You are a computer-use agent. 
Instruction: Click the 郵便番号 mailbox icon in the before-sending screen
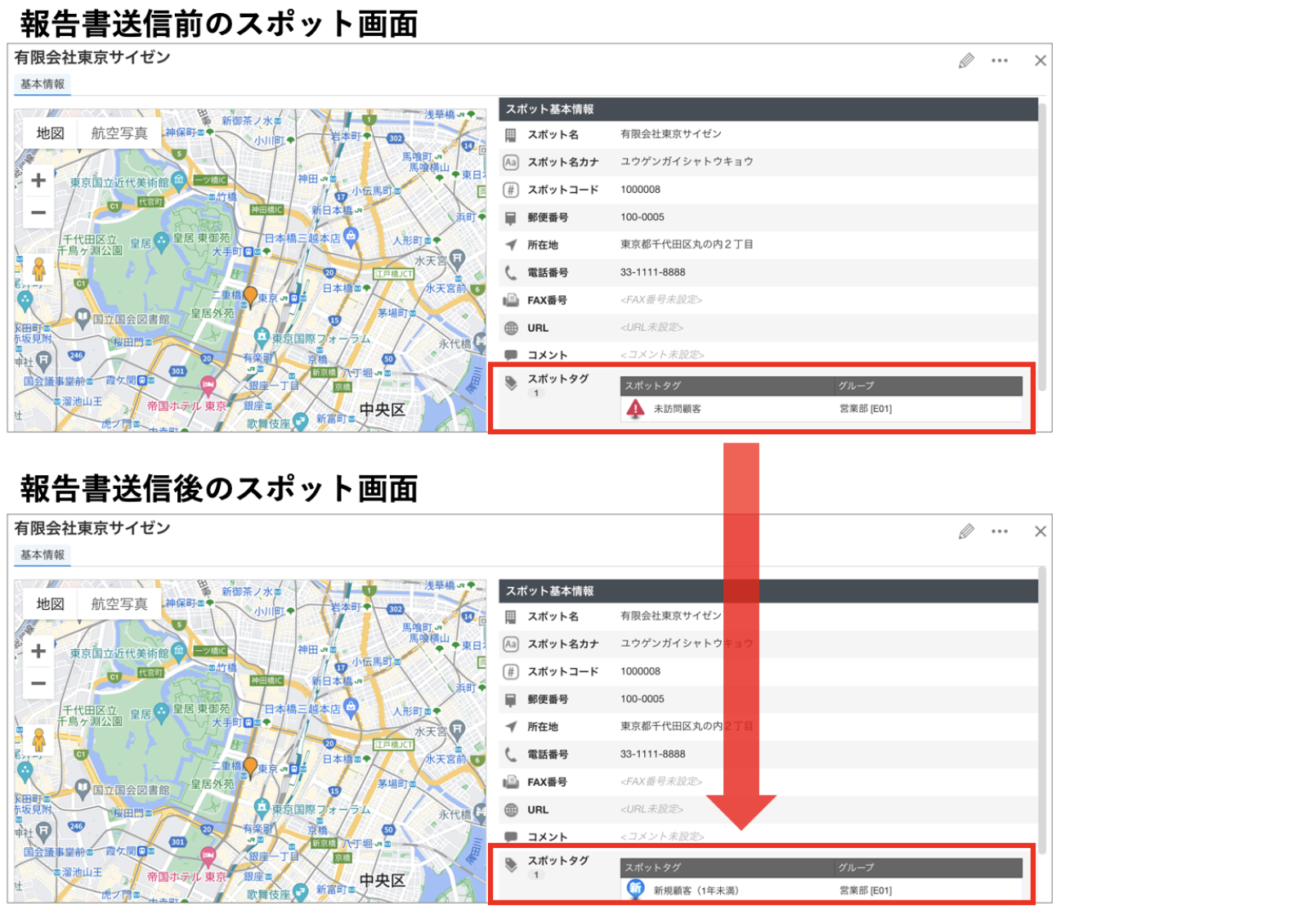pyautogui.click(x=511, y=218)
